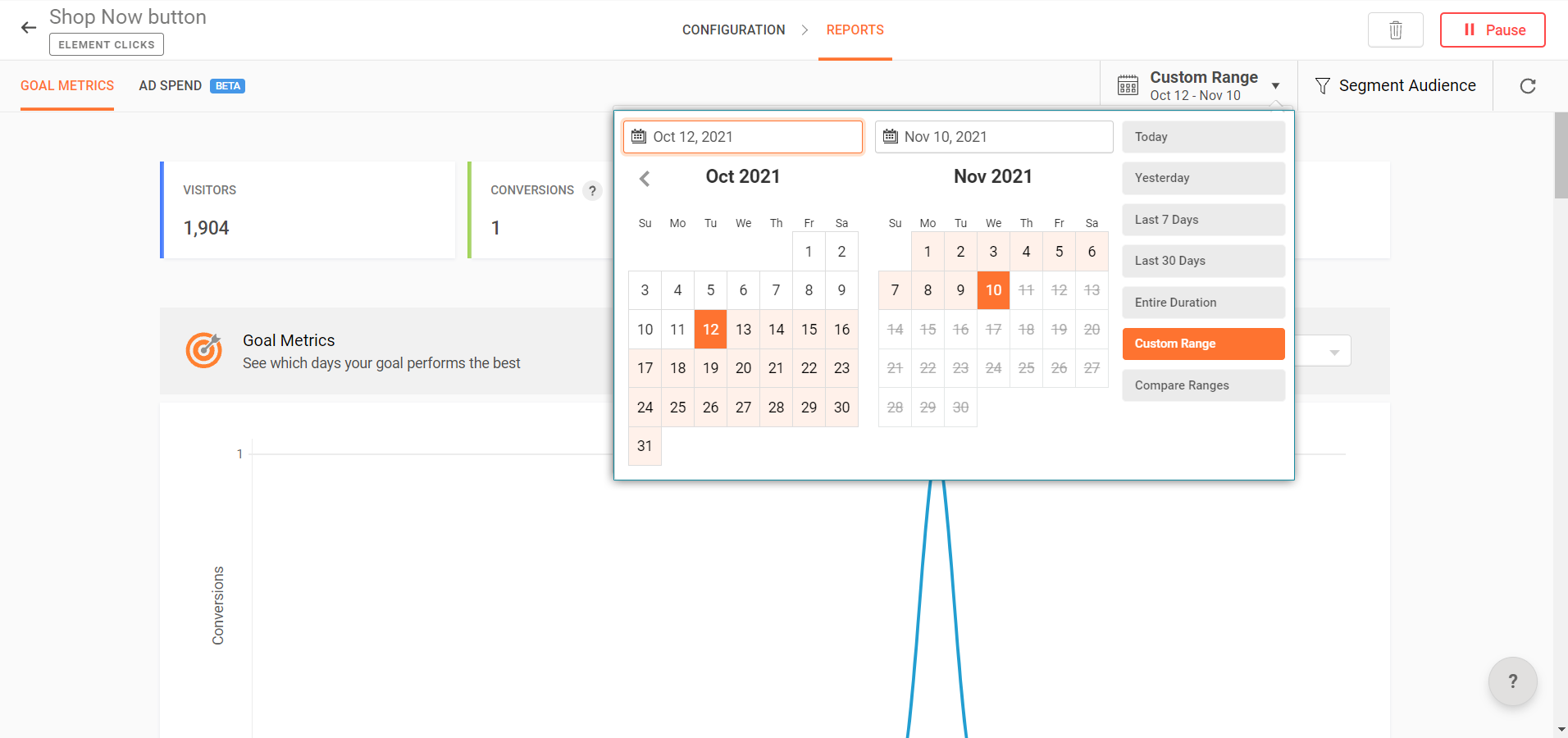The height and width of the screenshot is (738, 1568).
Task: Pause the Shop Now button experiment
Action: click(x=1492, y=30)
